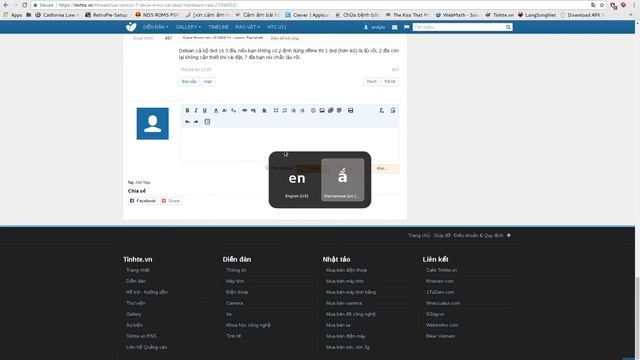This screenshot has width=640, height=360.
Task: Reload the page in Chrome
Action: tap(24, 5)
